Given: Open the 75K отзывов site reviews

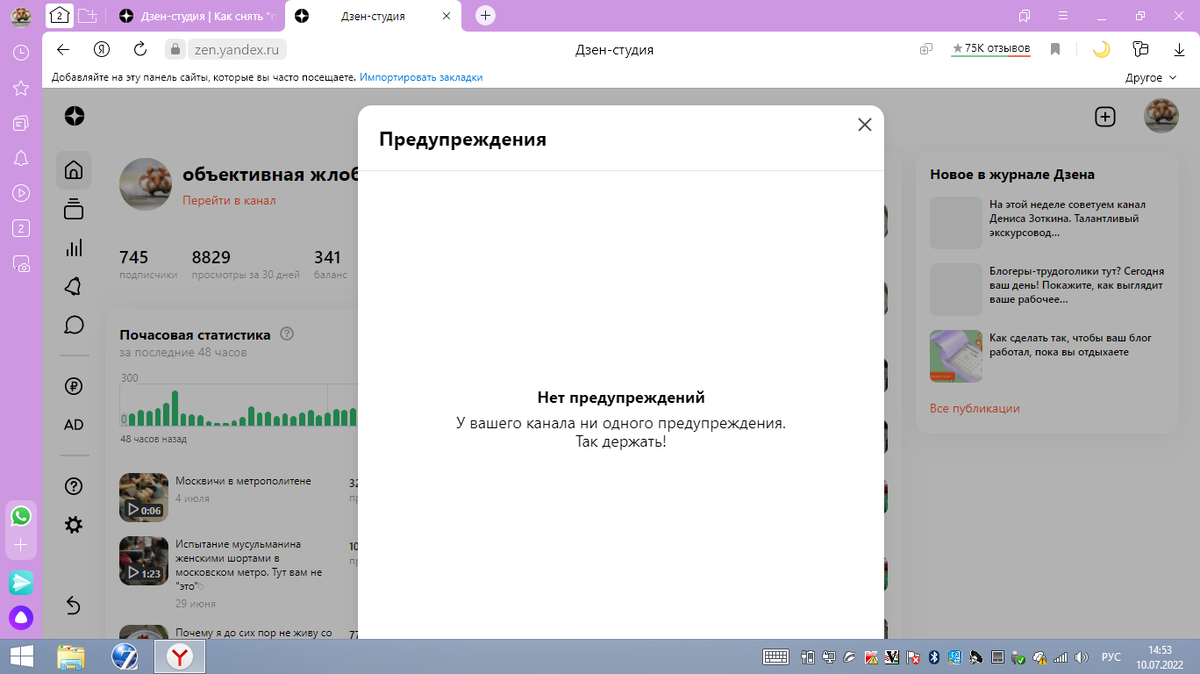Looking at the screenshot, I should (991, 48).
